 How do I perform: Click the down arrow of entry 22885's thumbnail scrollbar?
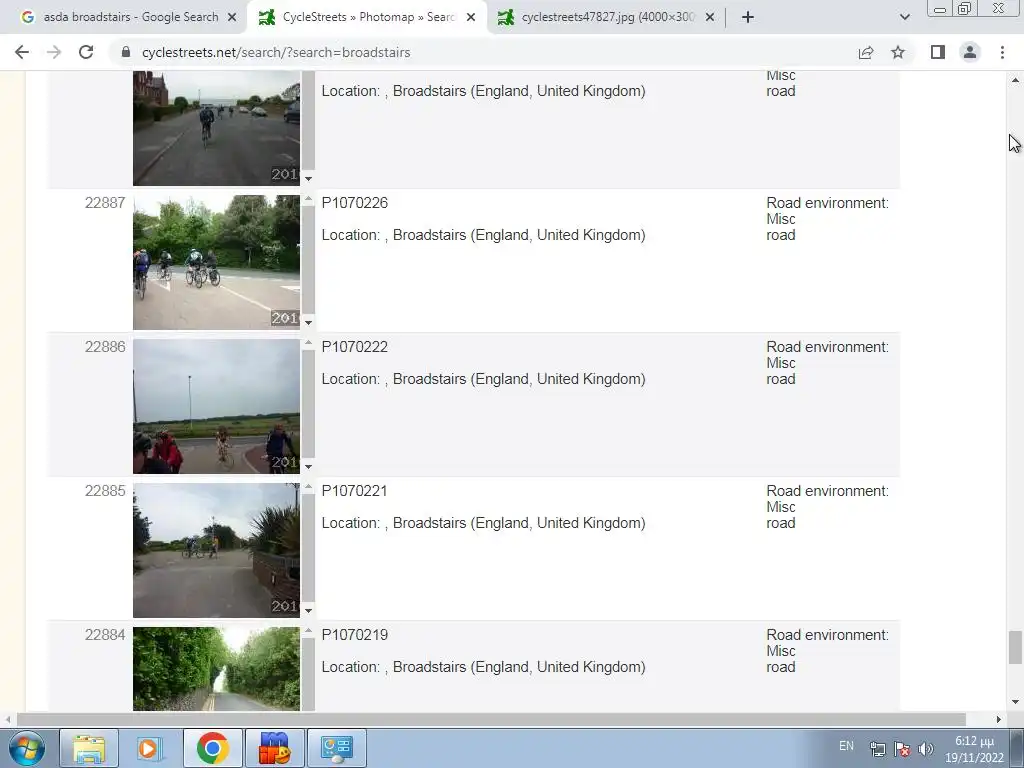click(308, 611)
